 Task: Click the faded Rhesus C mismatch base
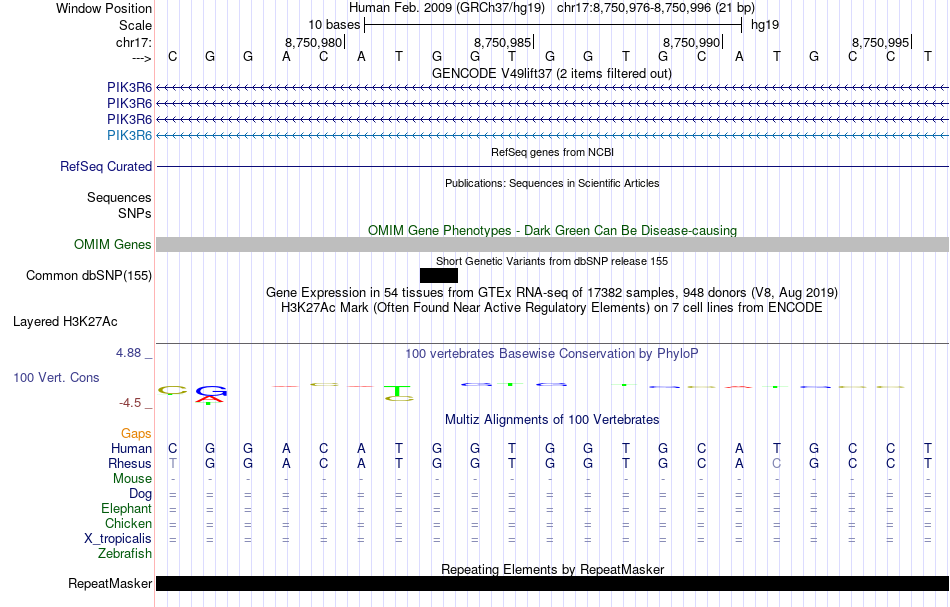(x=777, y=463)
